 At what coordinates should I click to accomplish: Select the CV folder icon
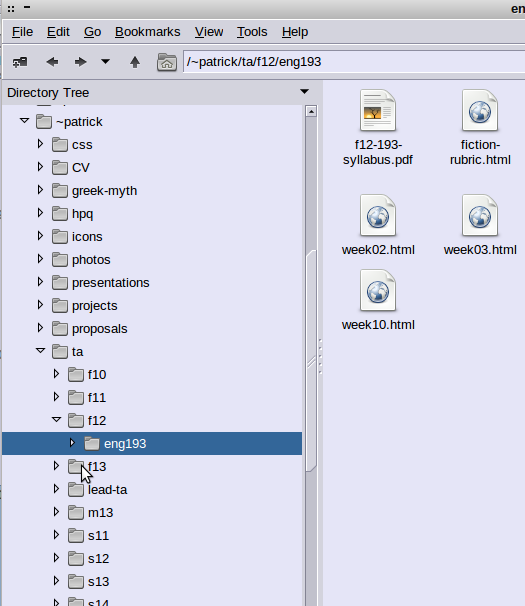(x=60, y=167)
